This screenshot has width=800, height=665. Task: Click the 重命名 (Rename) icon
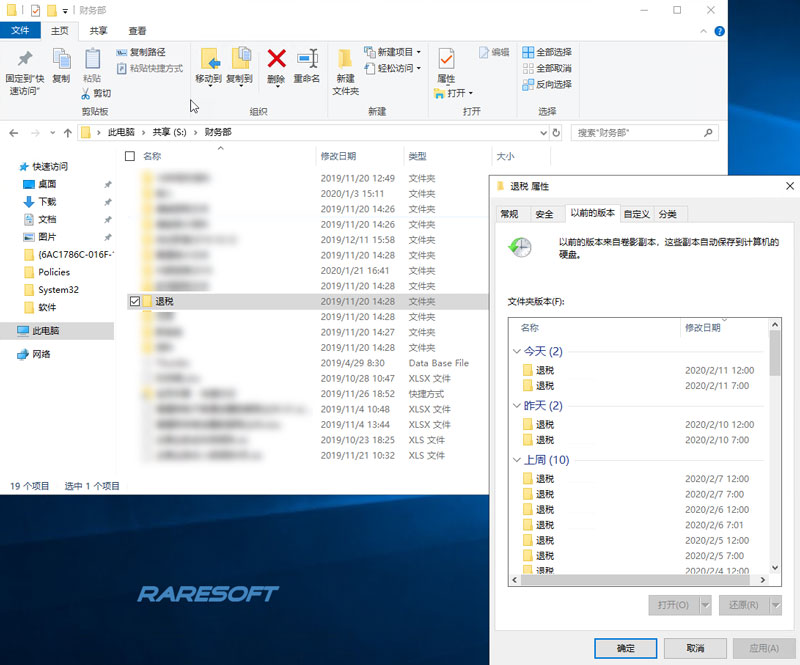[x=307, y=59]
